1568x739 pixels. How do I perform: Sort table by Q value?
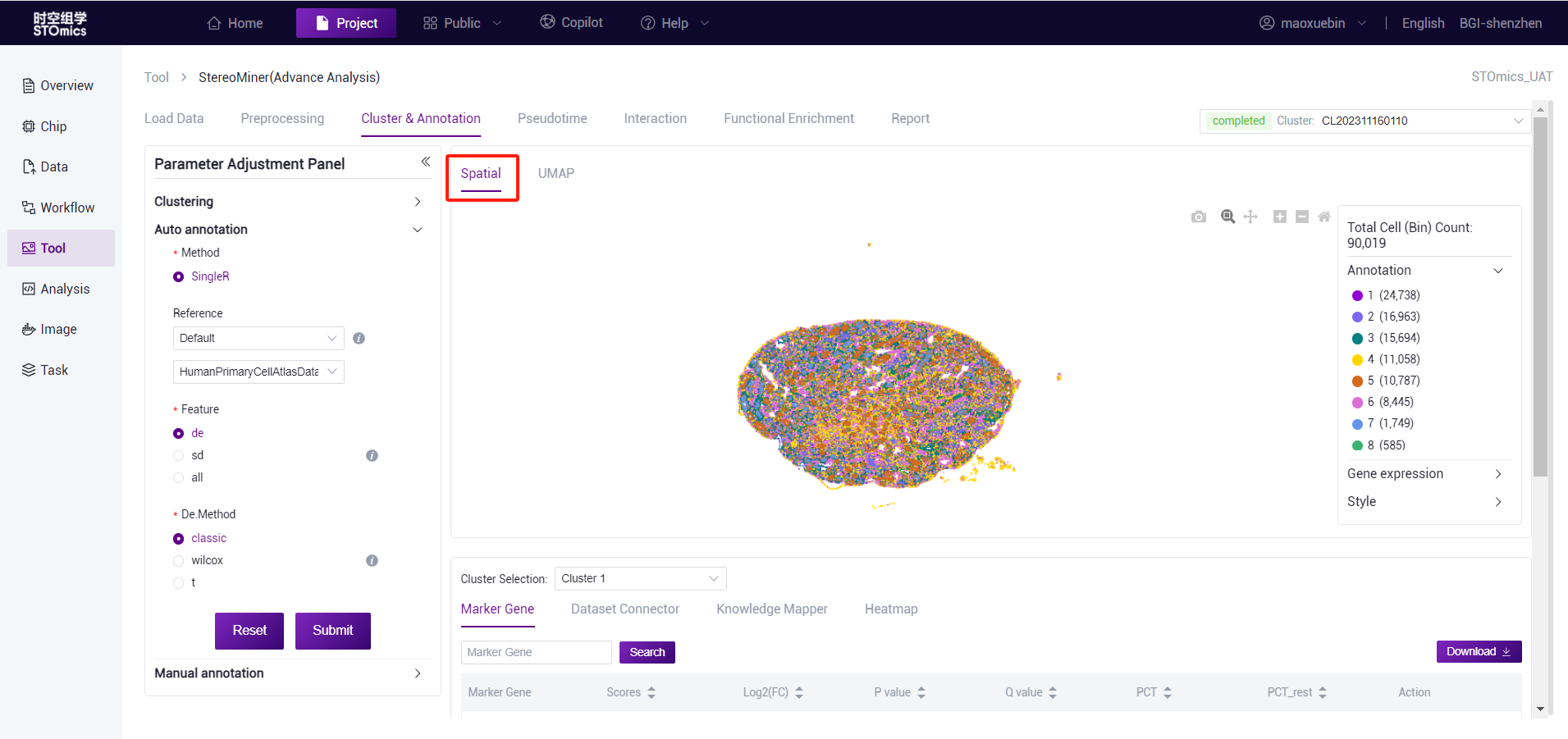coord(1053,692)
